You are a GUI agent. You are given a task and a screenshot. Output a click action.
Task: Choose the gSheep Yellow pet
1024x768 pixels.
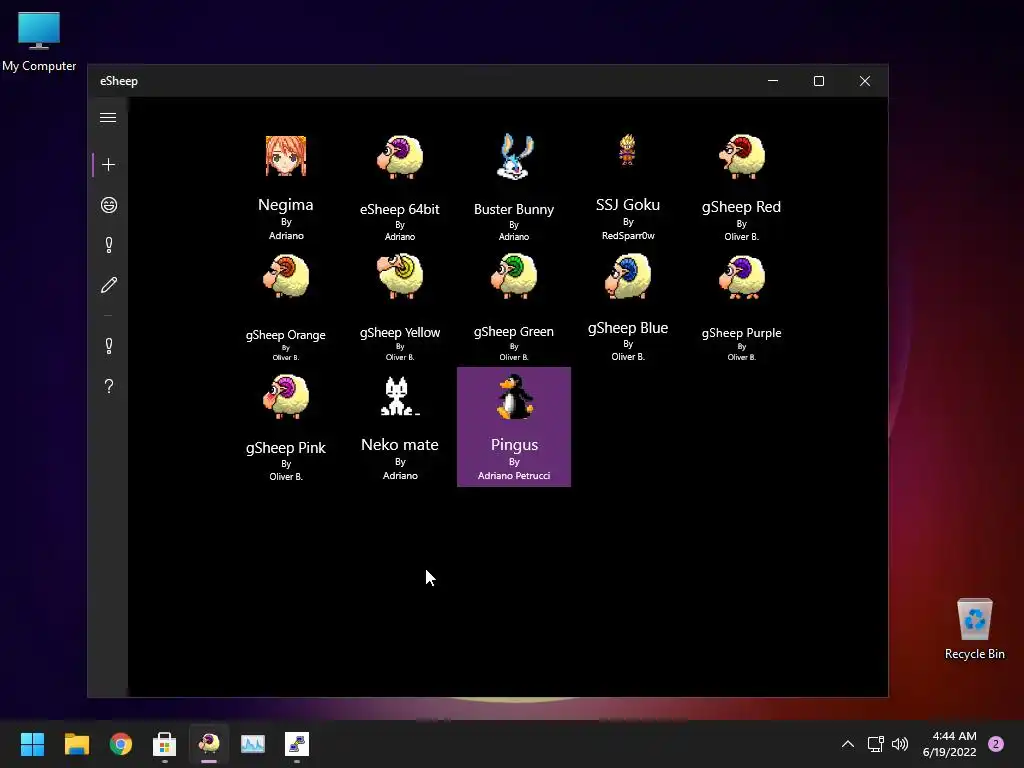click(400, 307)
